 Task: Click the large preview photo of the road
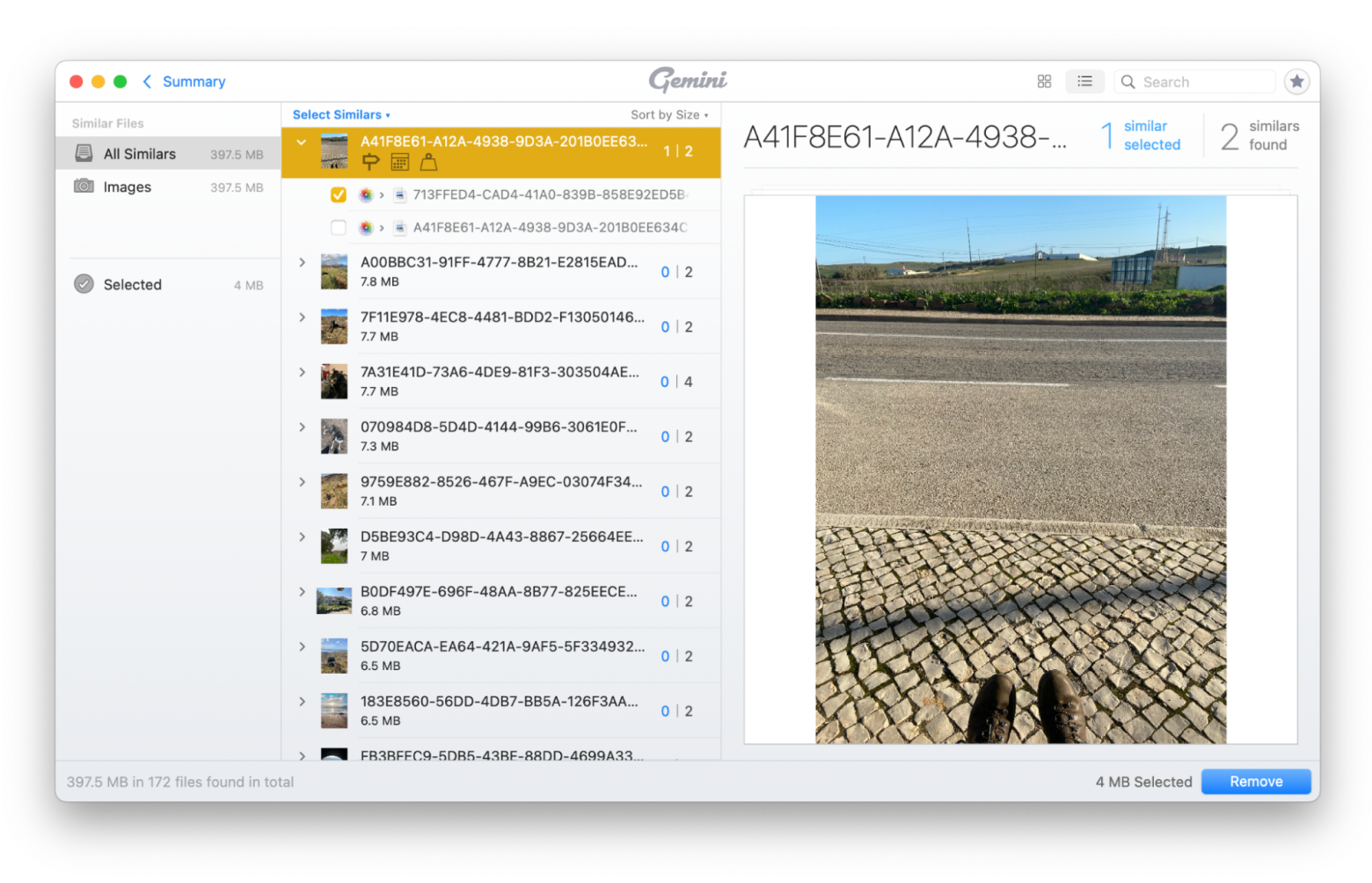click(1020, 470)
